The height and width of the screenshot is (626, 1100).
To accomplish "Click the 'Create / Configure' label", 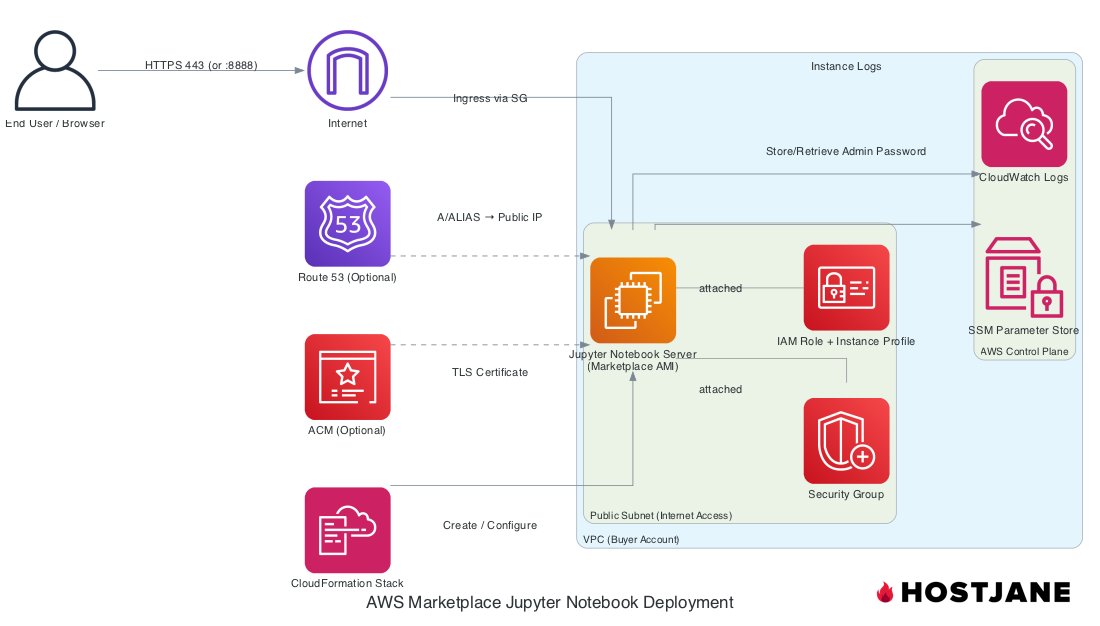I will (x=490, y=526).
